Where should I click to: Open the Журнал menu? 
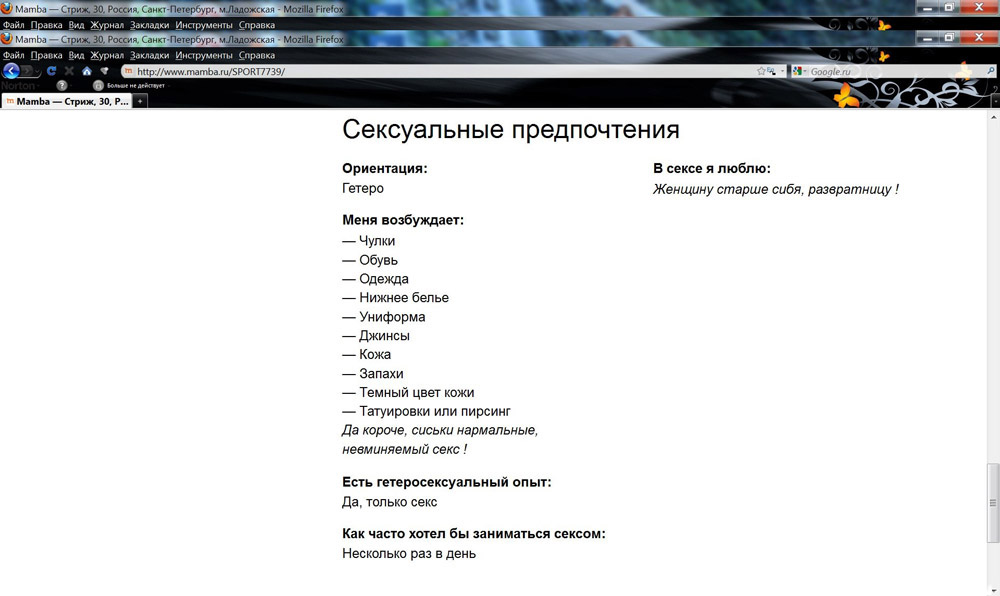coord(107,55)
